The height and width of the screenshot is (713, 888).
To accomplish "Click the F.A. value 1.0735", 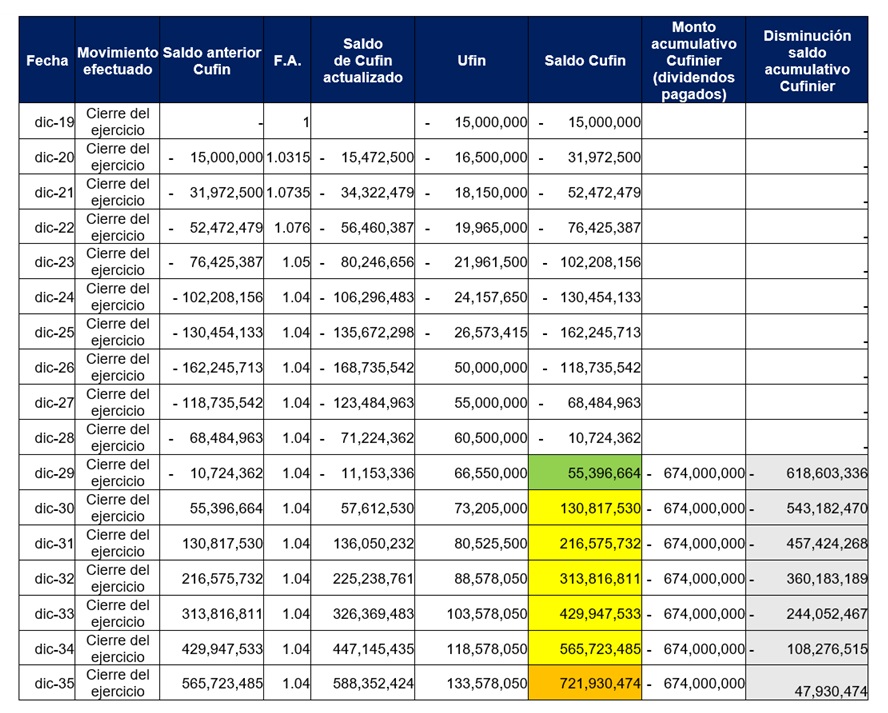I will tap(287, 192).
